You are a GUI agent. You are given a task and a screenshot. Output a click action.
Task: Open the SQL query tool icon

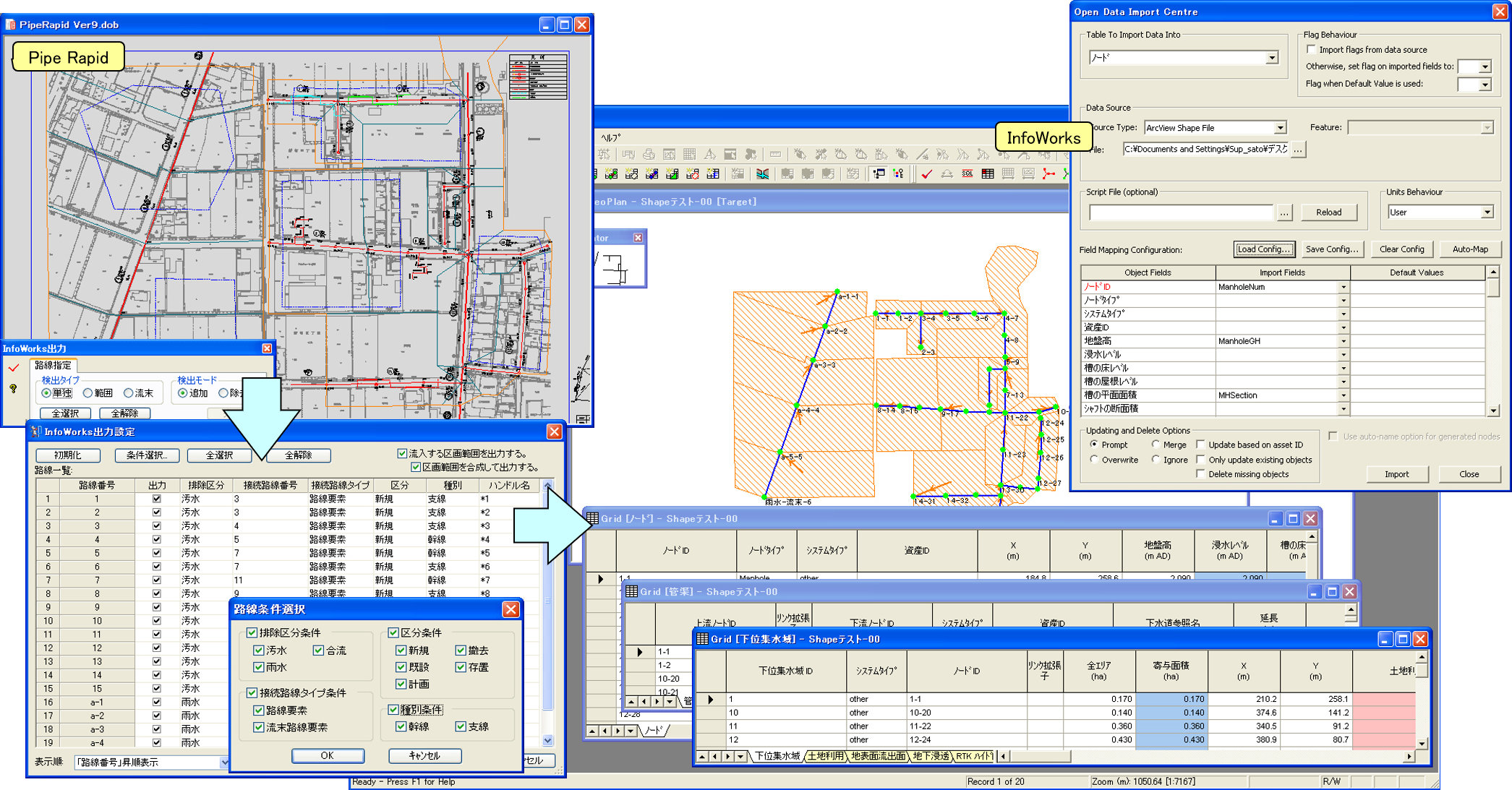coord(967,174)
